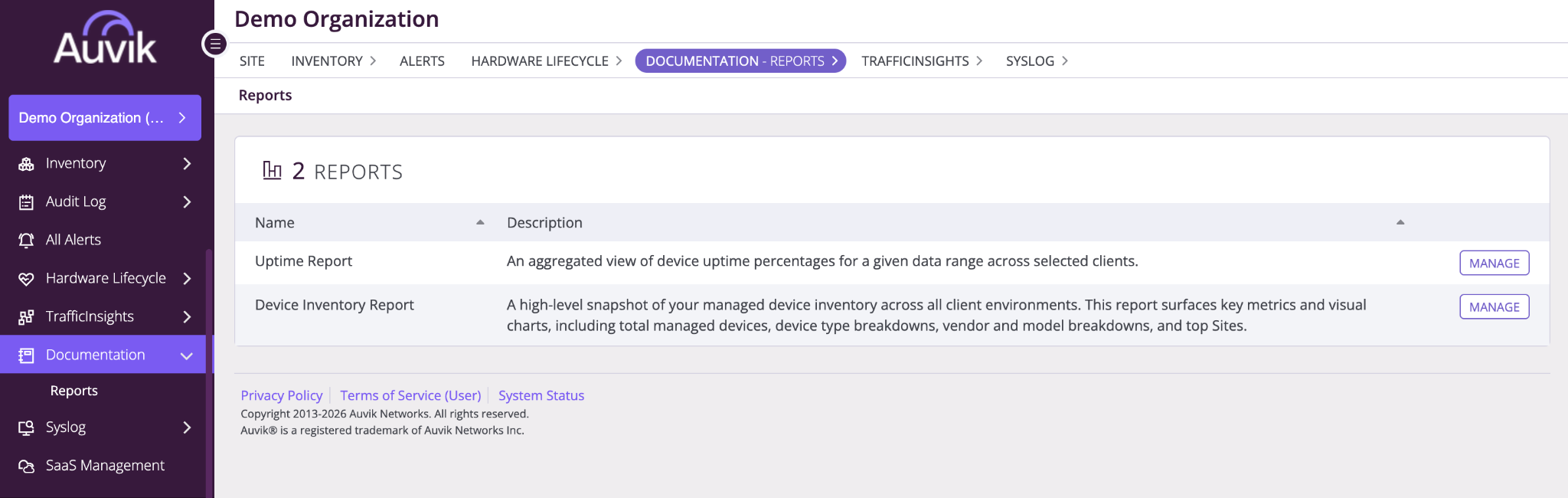1568x498 pixels.
Task: Switch to the Site tab
Action: (x=252, y=61)
